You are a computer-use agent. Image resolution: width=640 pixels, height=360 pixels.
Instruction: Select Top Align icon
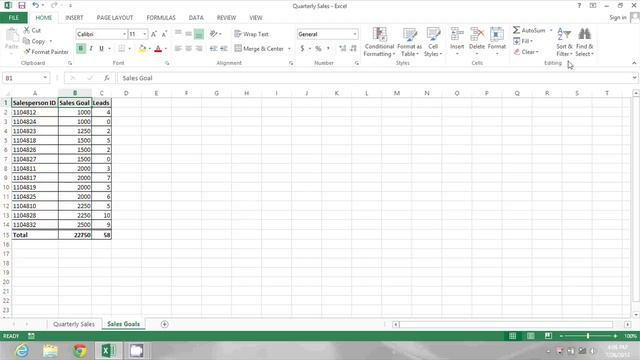pos(178,34)
